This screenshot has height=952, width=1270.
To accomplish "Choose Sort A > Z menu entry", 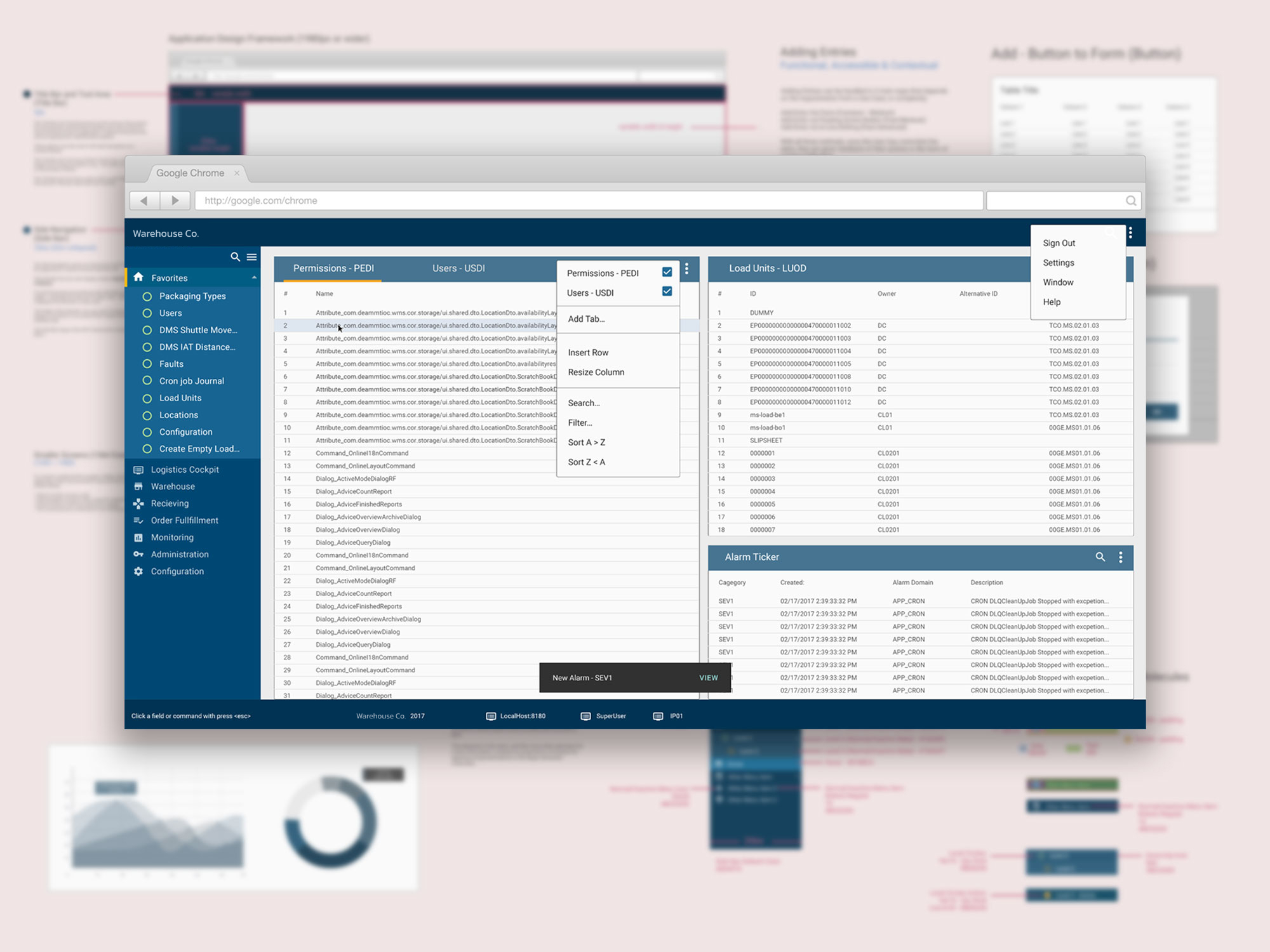I will point(586,442).
